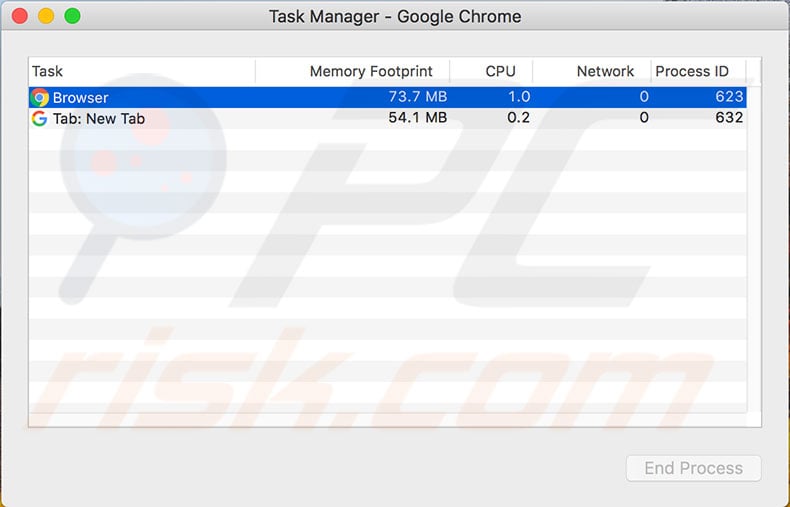Sort by the Process ID column header
This screenshot has height=507, width=790.
(x=698, y=71)
